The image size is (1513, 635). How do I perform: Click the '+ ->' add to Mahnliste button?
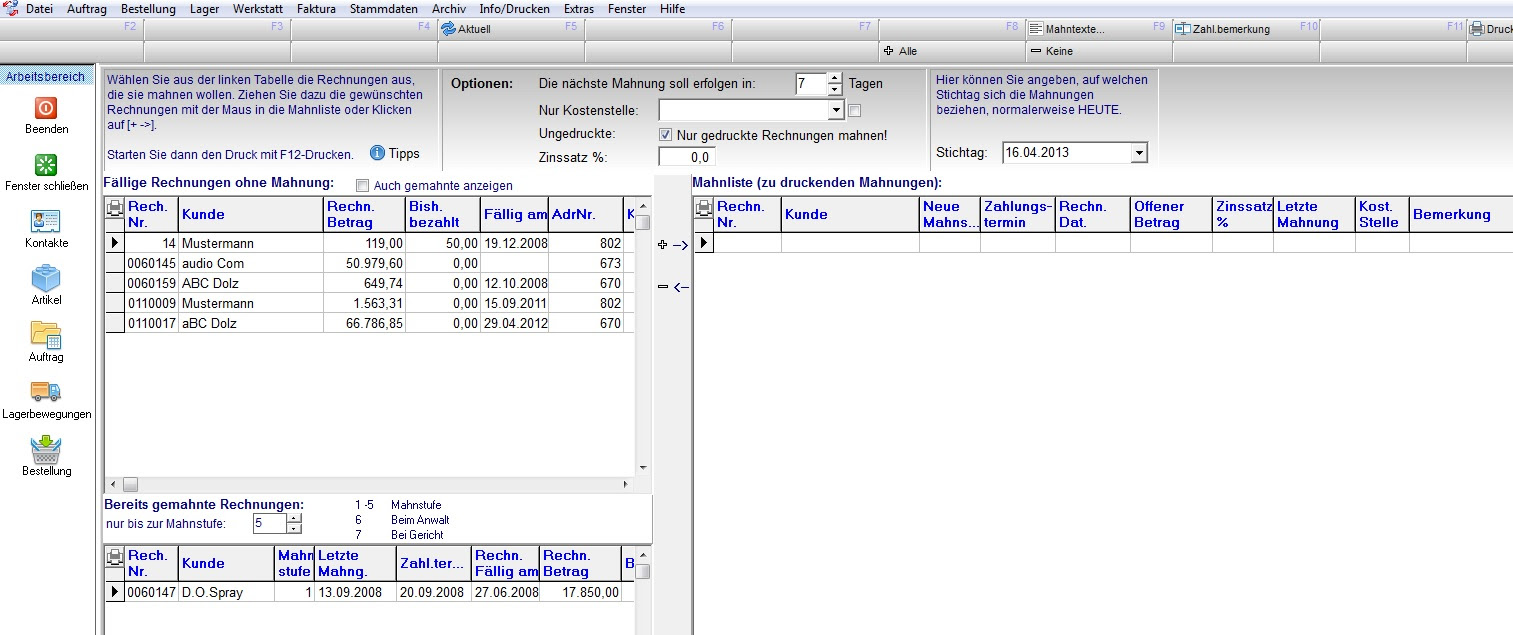674,245
